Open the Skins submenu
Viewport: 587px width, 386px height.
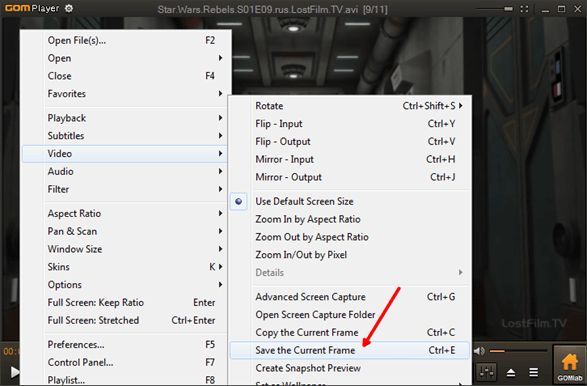pyautogui.click(x=125, y=267)
